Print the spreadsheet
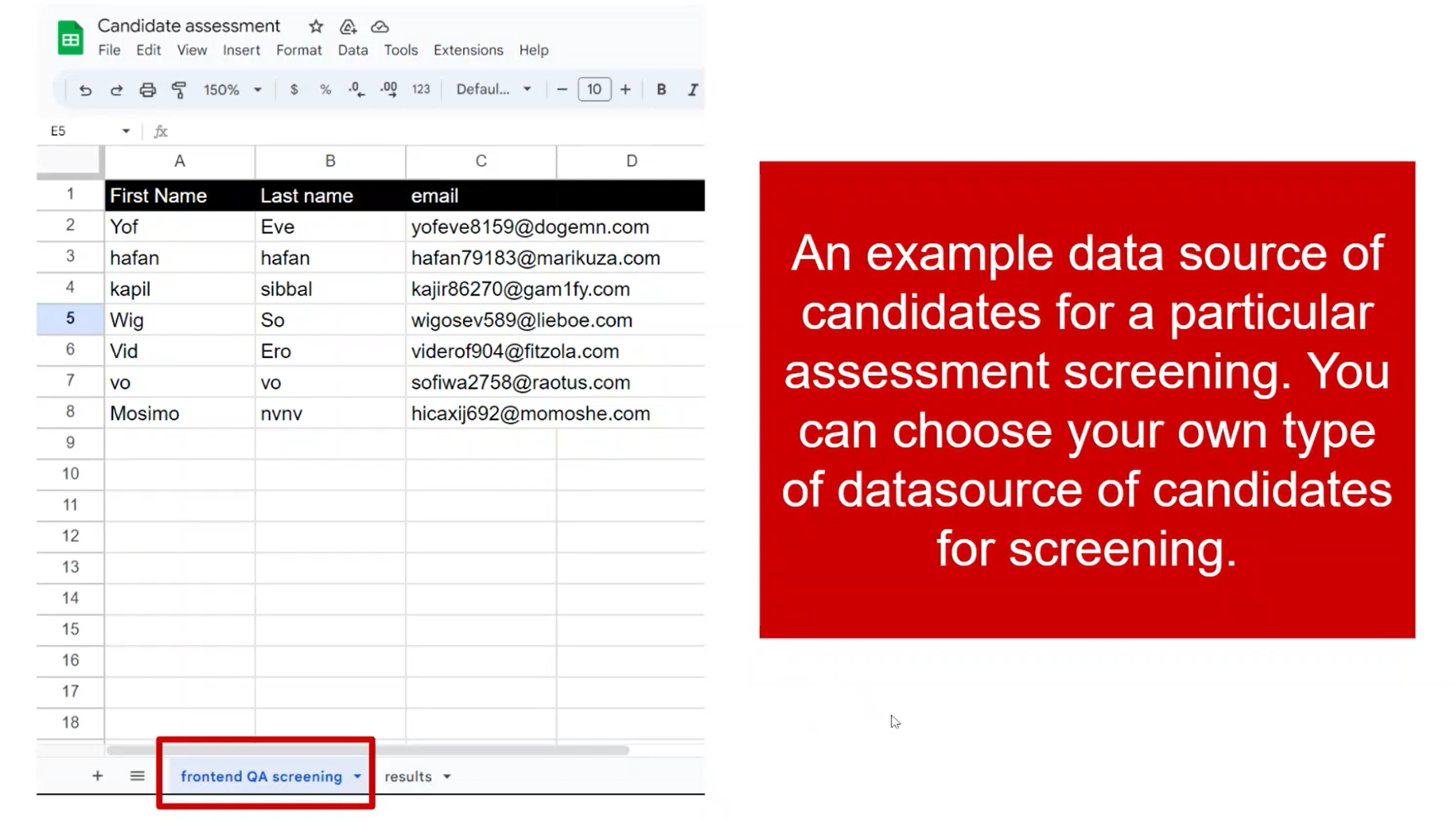This screenshot has height=822, width=1456. [147, 89]
